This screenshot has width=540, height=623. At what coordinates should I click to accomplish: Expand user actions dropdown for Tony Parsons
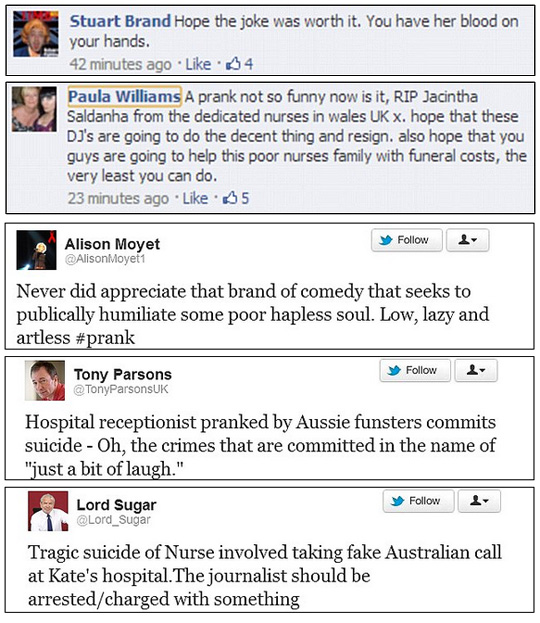tap(476, 370)
